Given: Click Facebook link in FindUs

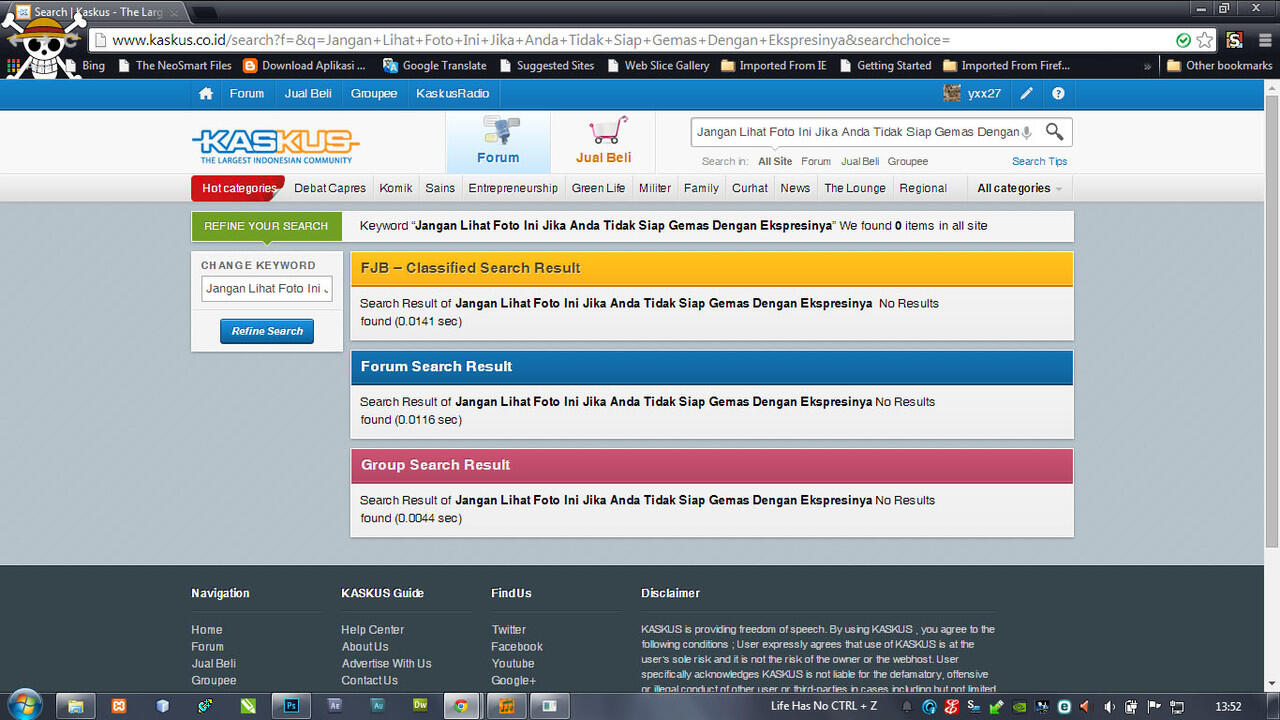Looking at the screenshot, I should click(517, 647).
